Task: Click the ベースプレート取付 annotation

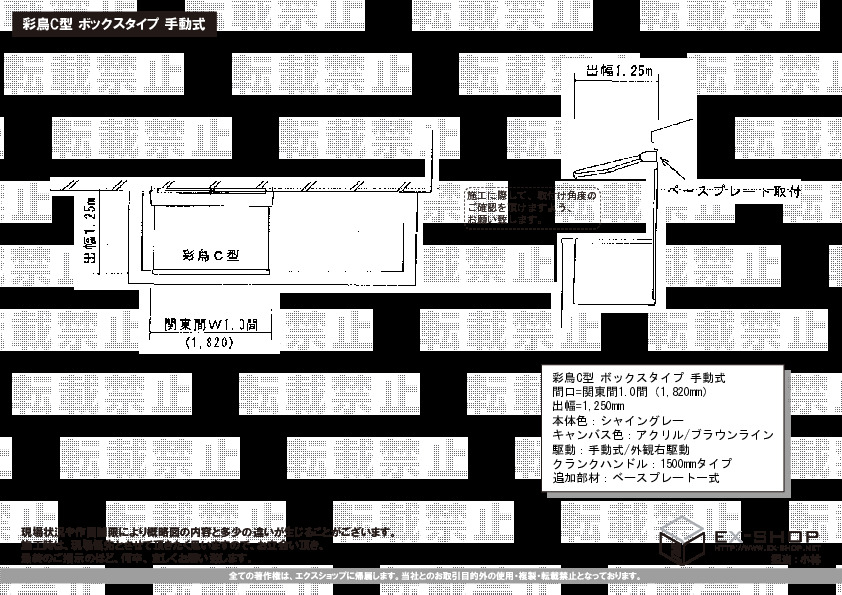Action: point(734,192)
